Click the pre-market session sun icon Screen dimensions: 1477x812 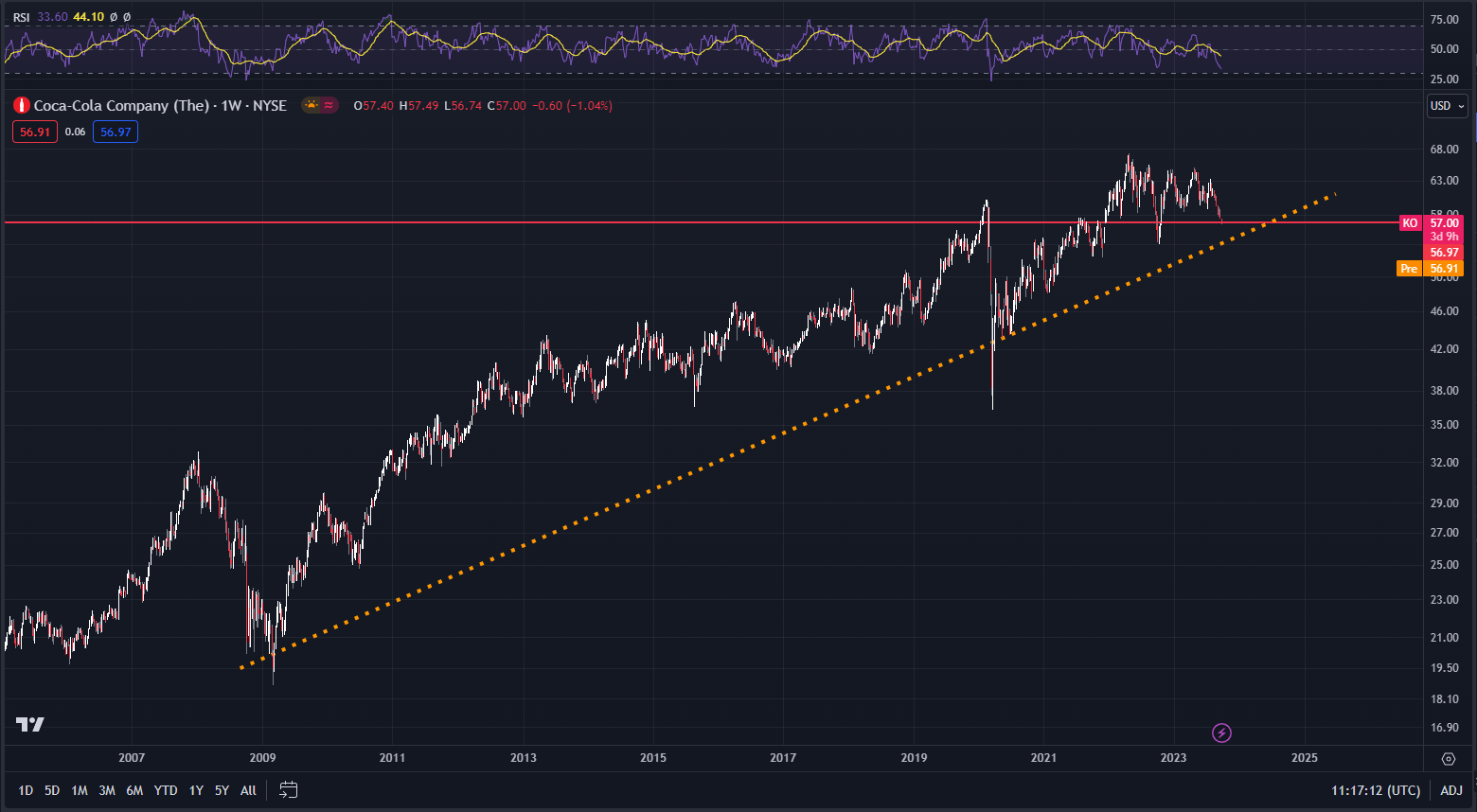click(311, 106)
